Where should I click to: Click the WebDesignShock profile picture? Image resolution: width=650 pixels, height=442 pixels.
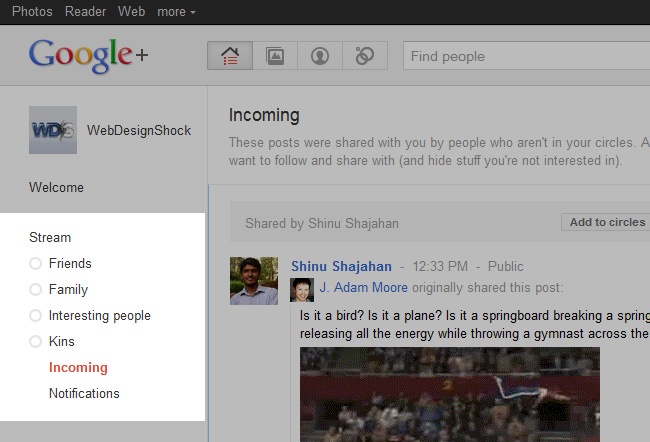(x=53, y=130)
